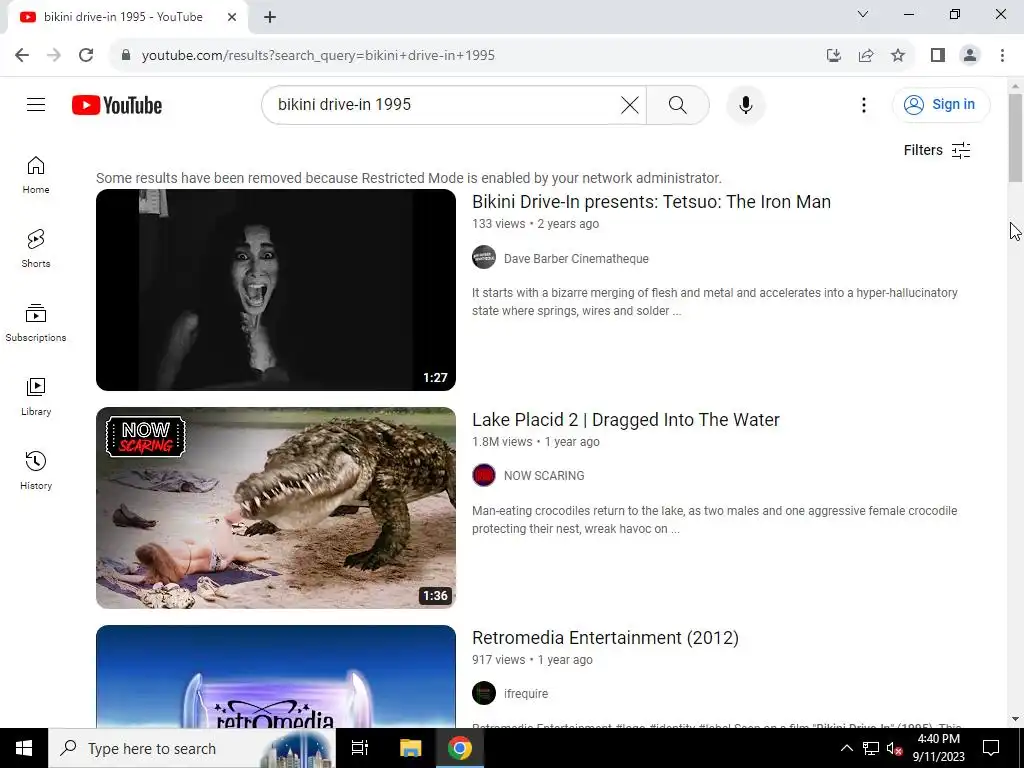Open a new browser tab
The image size is (1024, 768).
click(270, 17)
